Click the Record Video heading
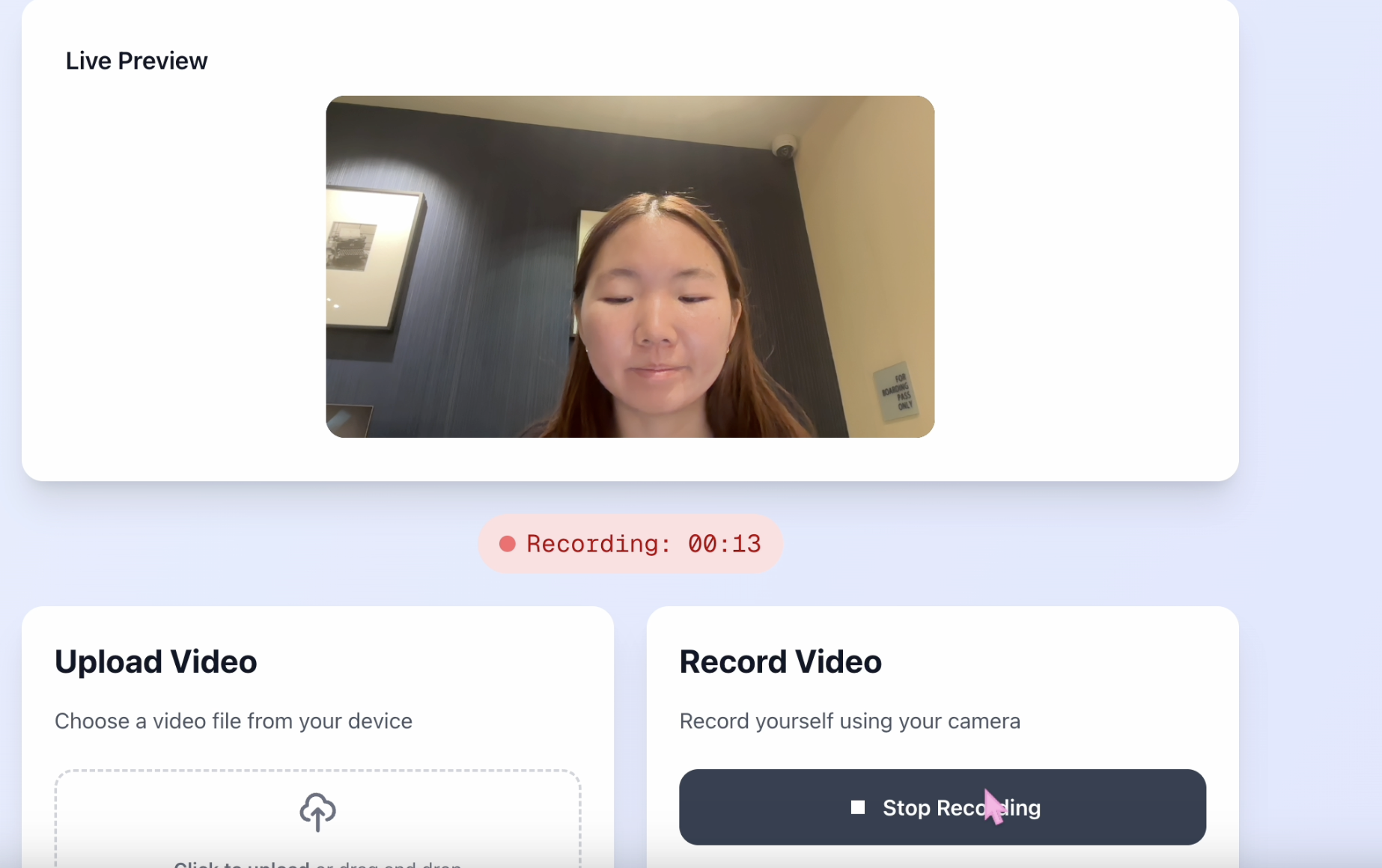This screenshot has height=868, width=1382. point(780,661)
